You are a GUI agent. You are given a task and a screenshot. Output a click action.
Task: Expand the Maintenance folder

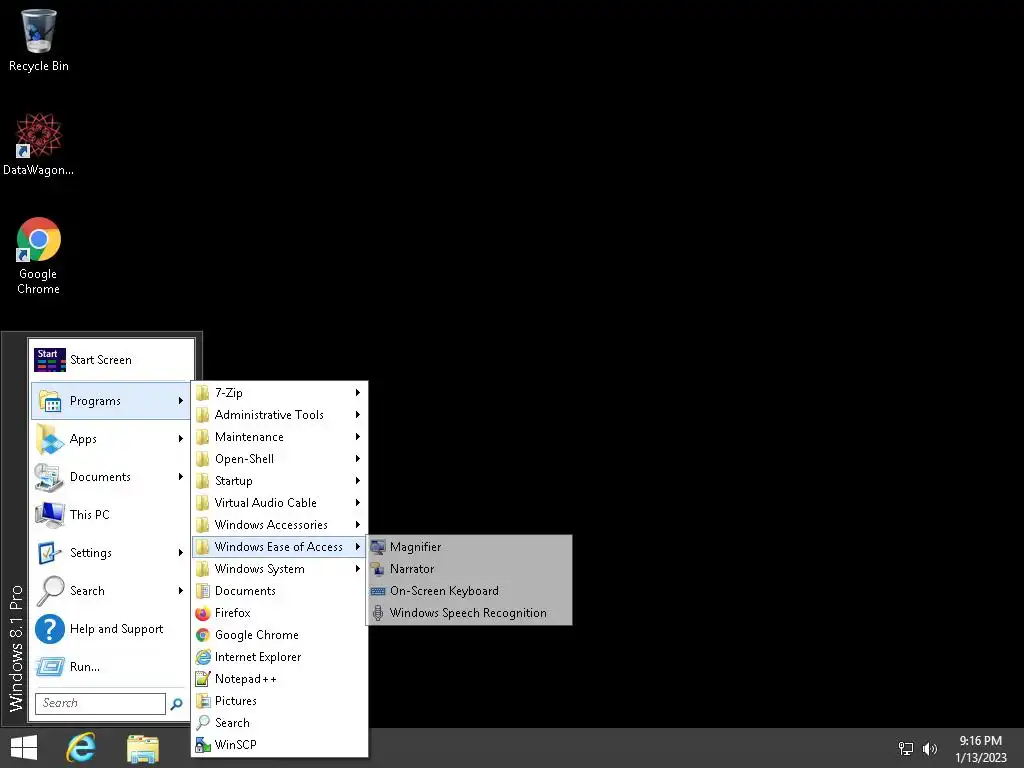click(x=280, y=437)
